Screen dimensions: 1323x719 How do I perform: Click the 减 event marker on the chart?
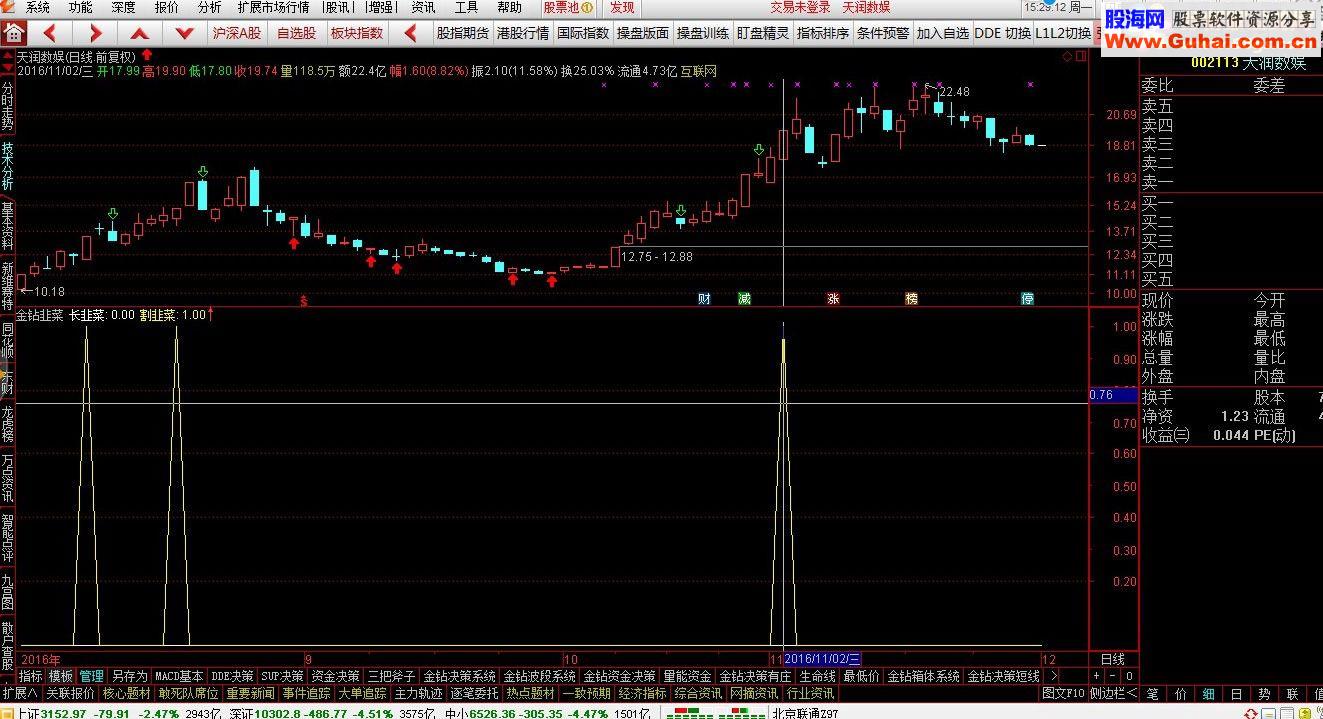(x=744, y=298)
